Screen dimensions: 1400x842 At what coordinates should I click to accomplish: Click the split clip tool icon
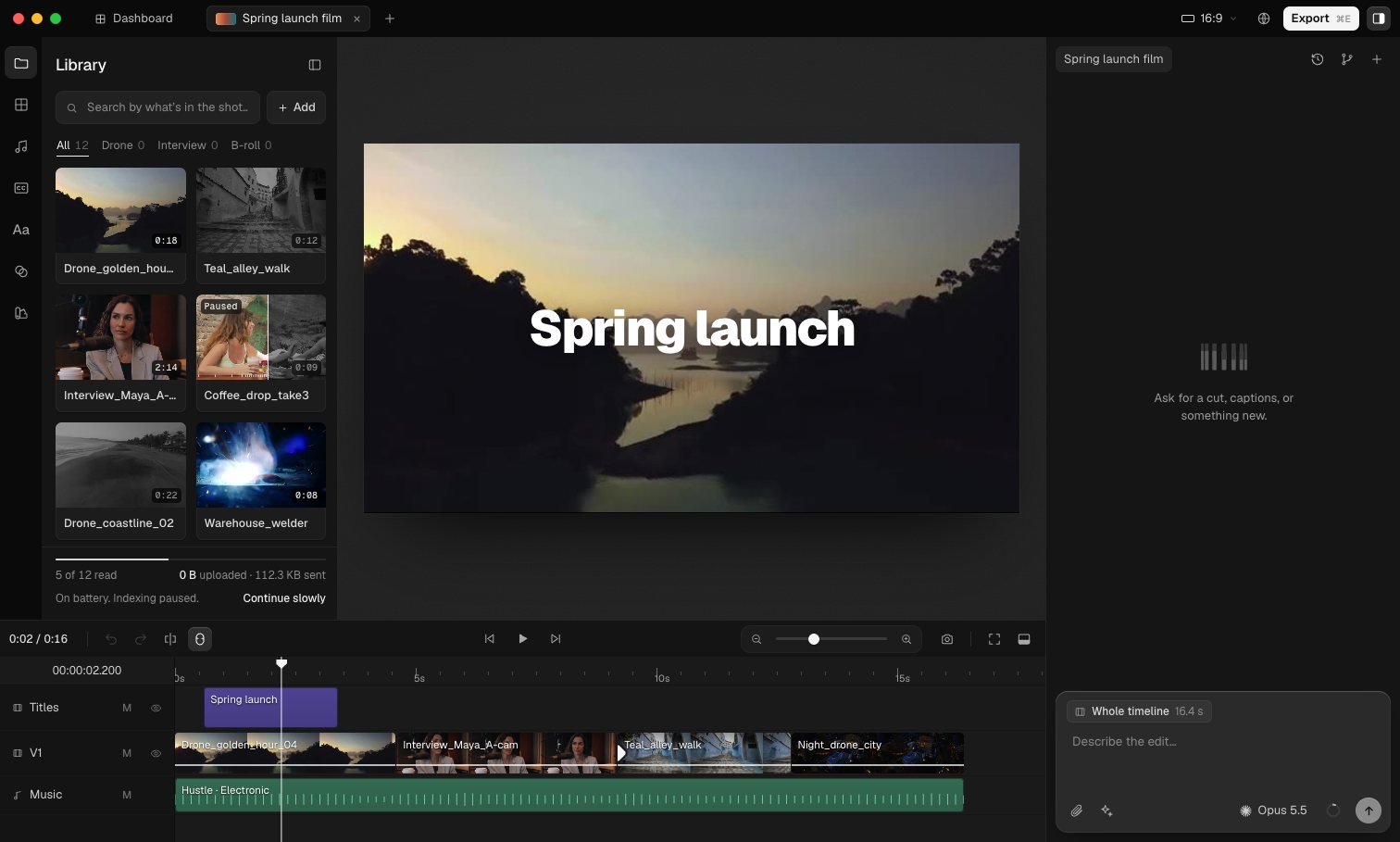click(x=170, y=639)
